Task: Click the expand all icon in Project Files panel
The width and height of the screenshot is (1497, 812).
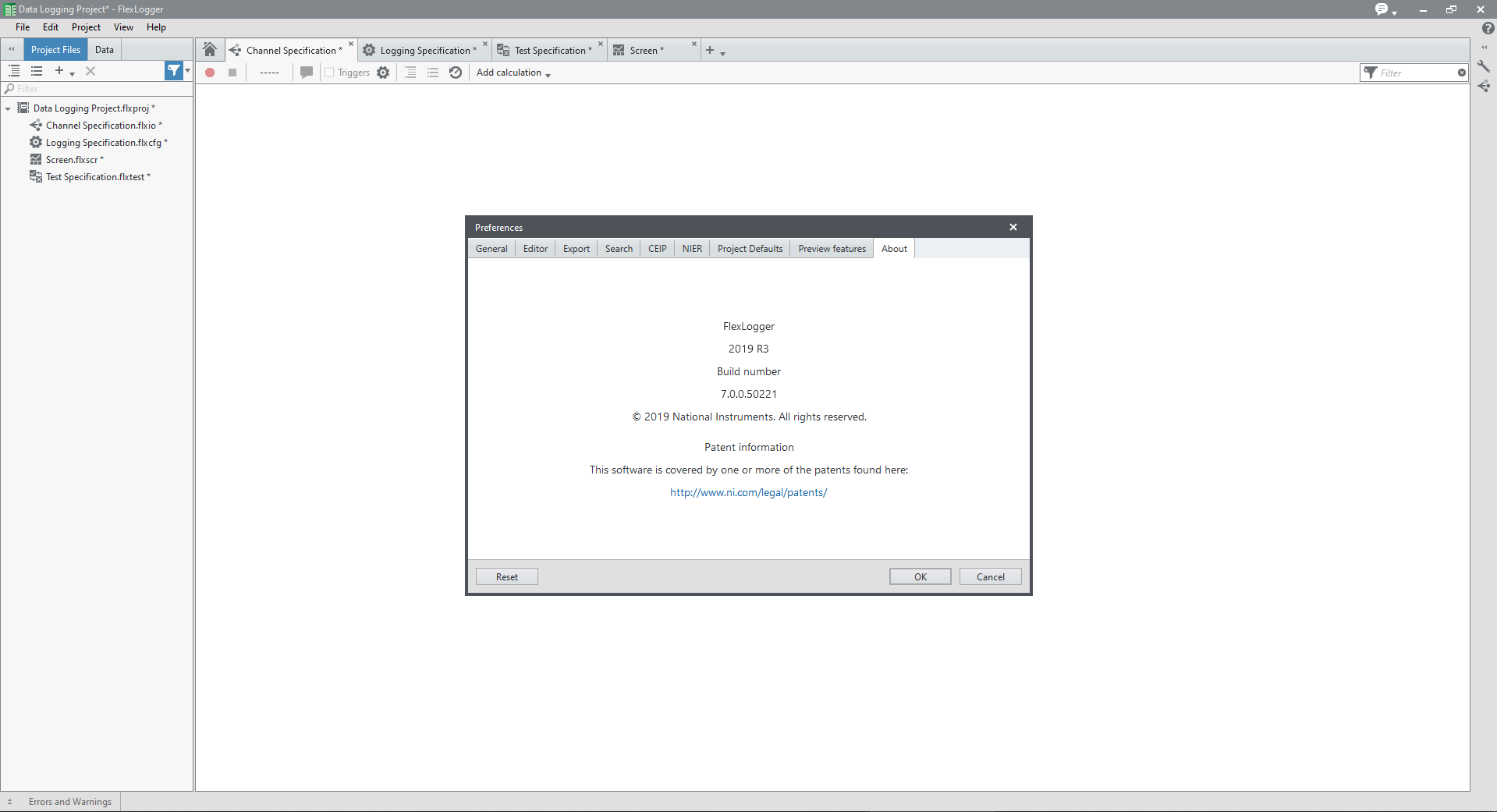Action: click(x=14, y=71)
